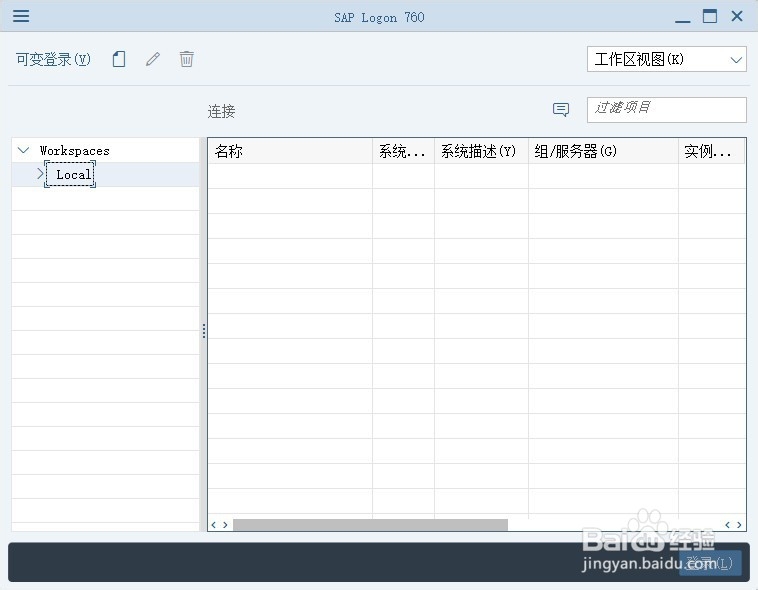
Task: Click into the 过滤项目 filter field
Action: [x=667, y=110]
